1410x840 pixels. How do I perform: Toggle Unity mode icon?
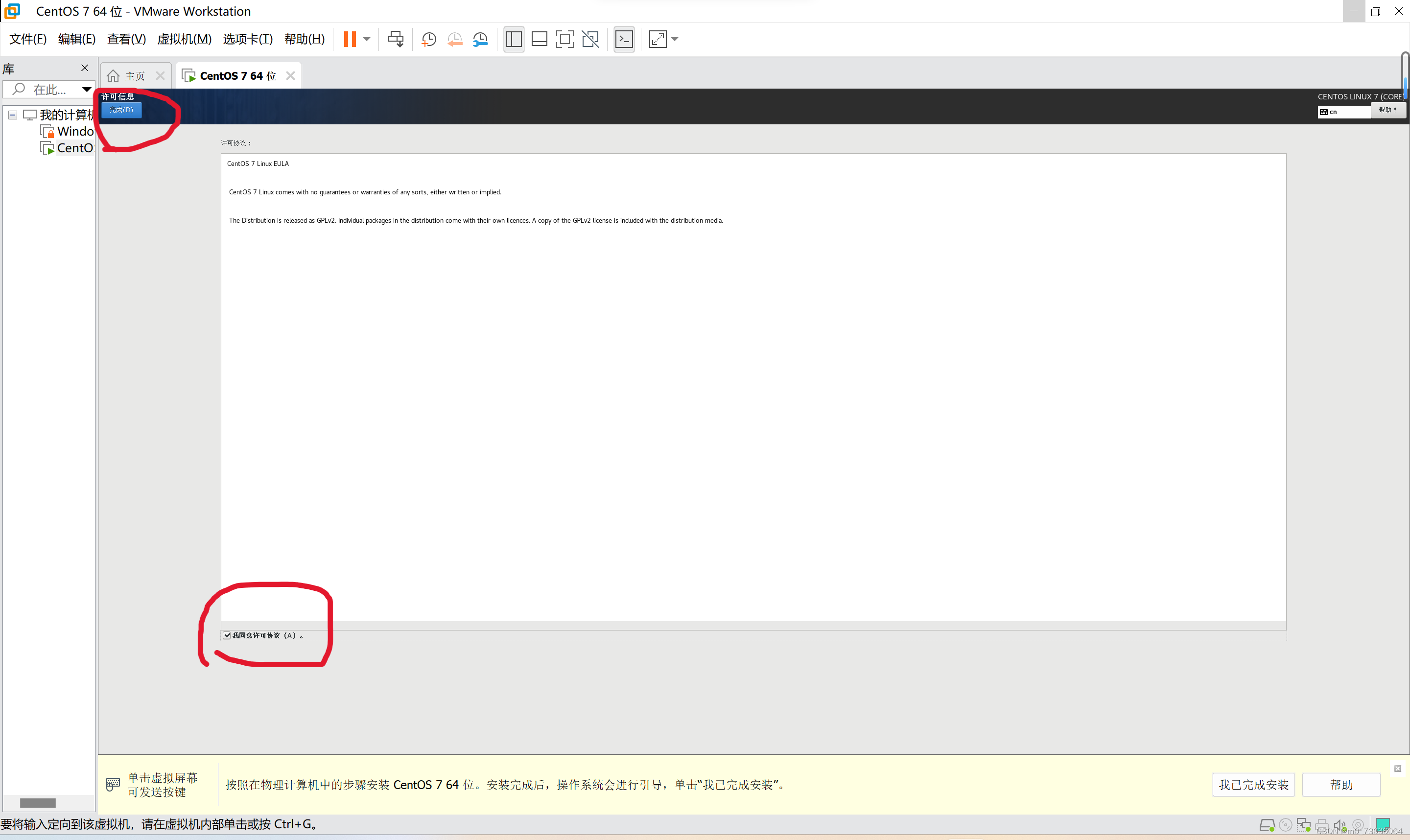click(590, 39)
